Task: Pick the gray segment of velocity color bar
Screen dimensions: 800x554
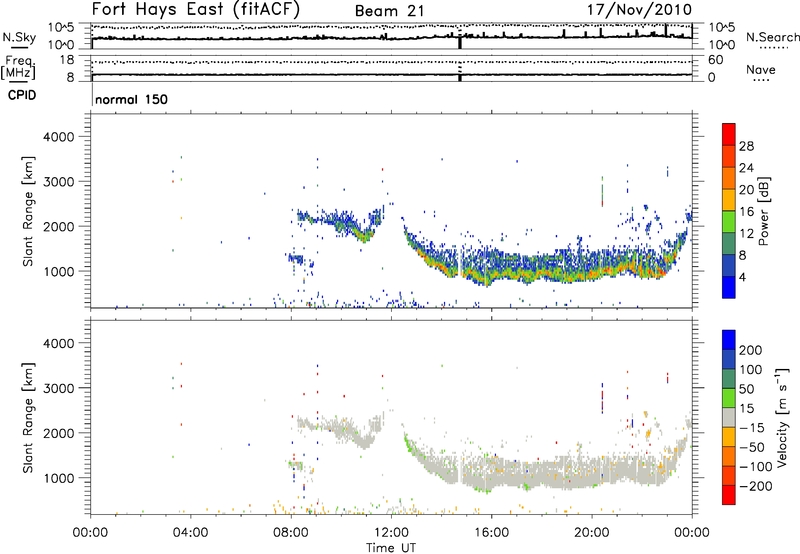Action: point(729,418)
